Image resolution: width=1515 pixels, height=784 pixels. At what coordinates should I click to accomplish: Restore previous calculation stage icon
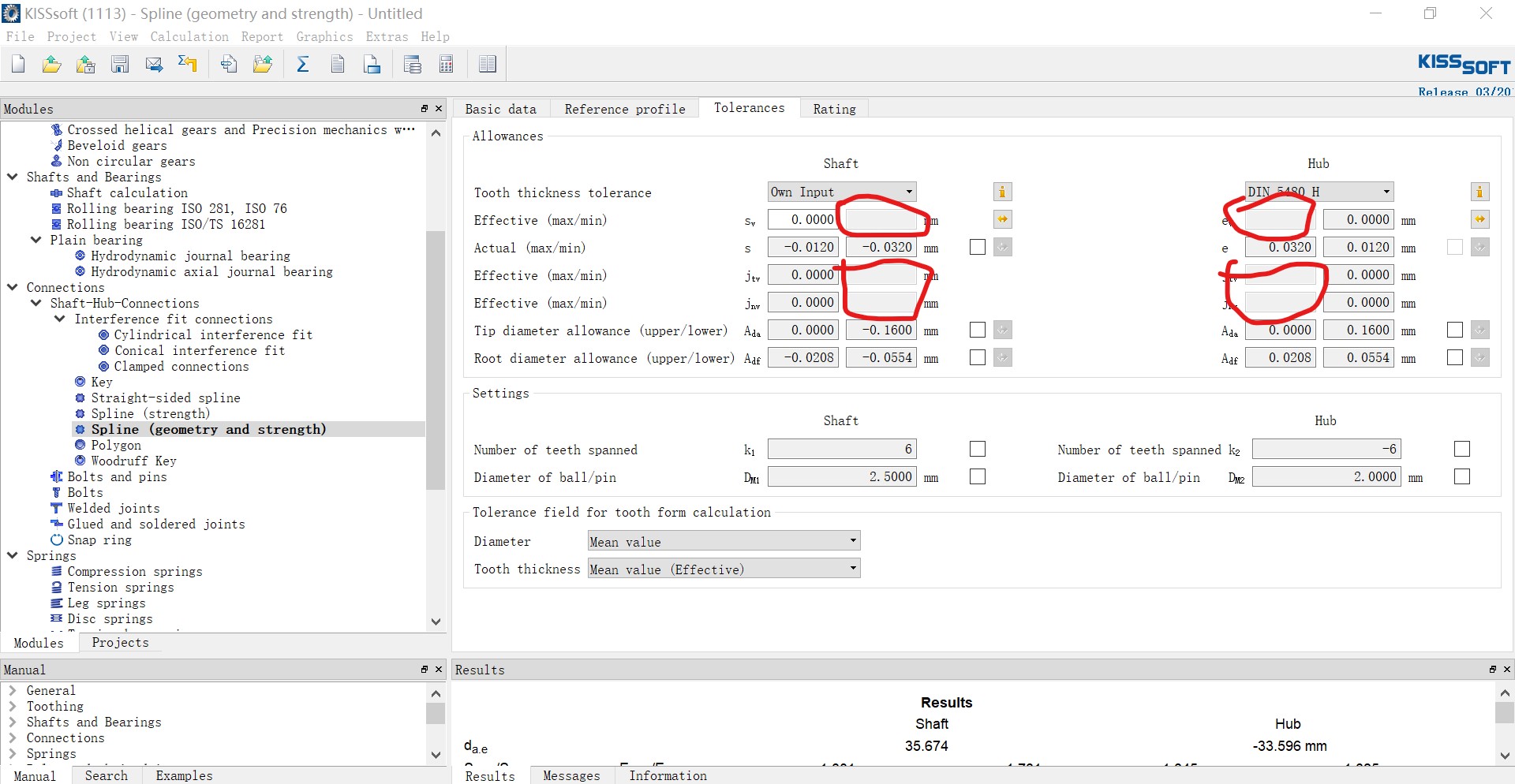[x=188, y=64]
